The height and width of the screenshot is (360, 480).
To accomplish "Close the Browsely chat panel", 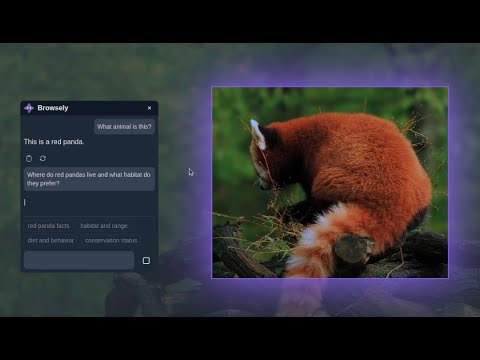I will 149,108.
